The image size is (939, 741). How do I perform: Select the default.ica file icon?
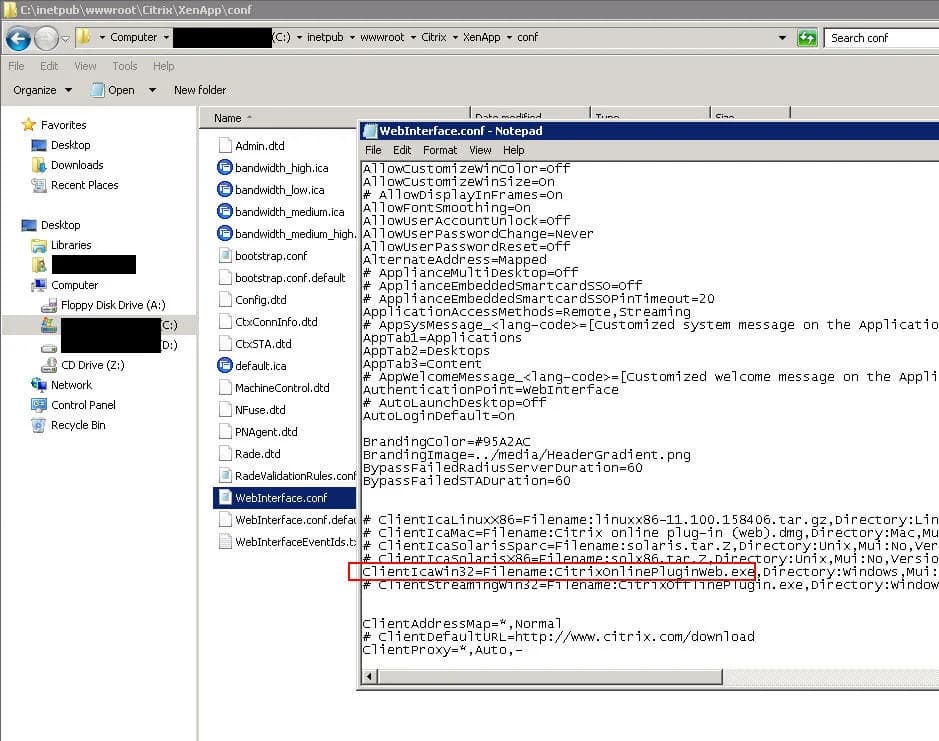click(225, 365)
